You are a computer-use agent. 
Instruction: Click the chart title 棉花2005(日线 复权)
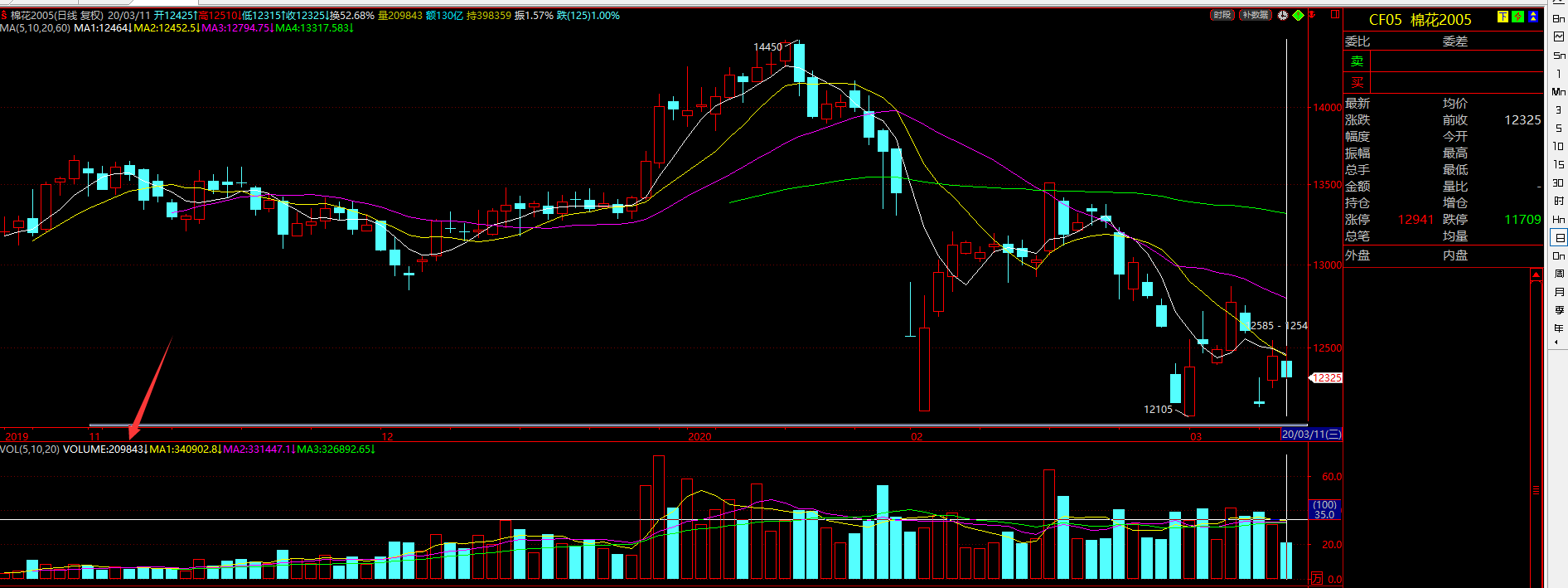point(57,15)
